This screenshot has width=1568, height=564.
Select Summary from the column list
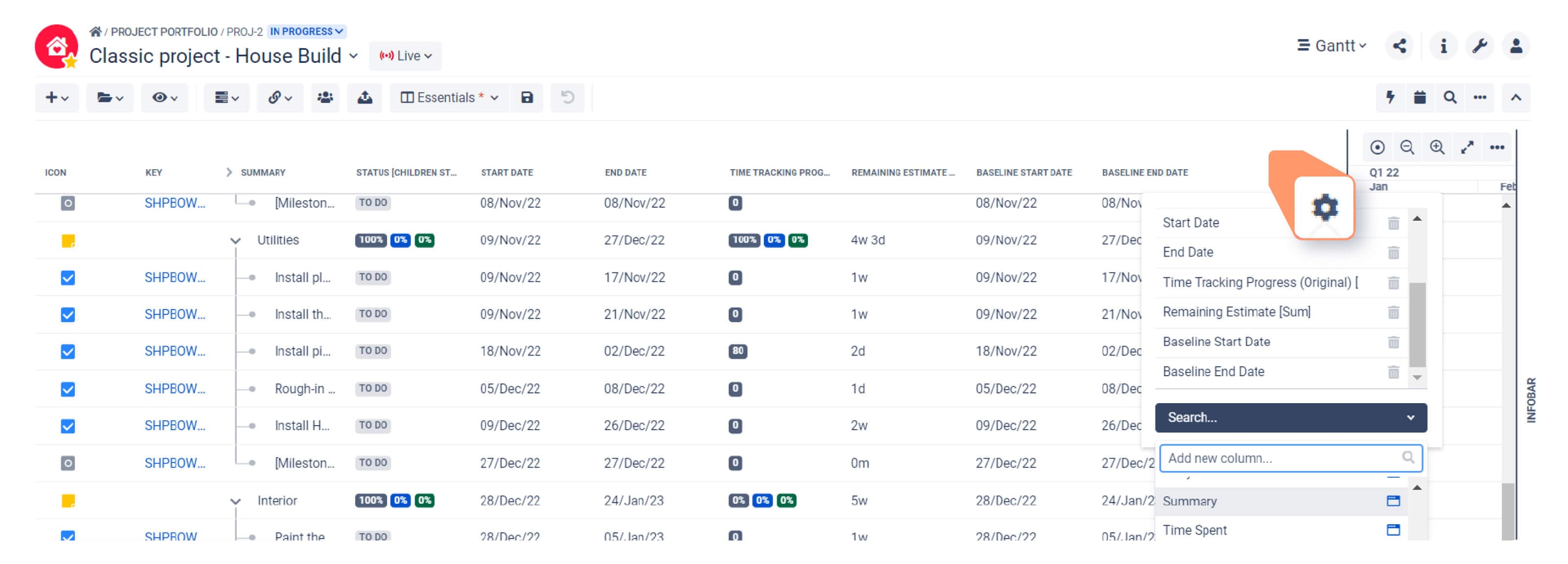(1281, 501)
